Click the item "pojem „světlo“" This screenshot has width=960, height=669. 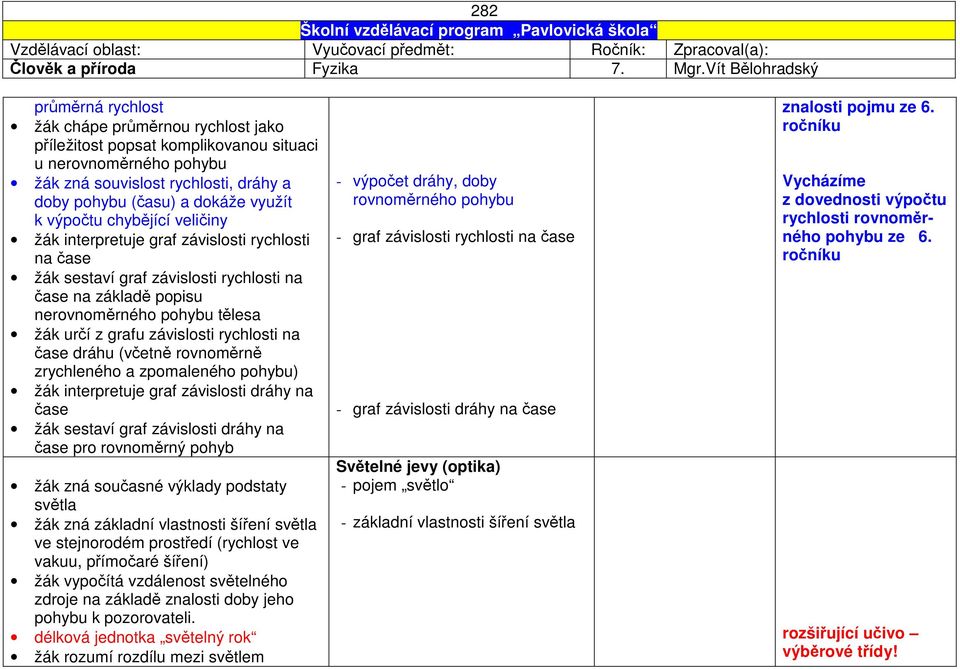tap(403, 485)
